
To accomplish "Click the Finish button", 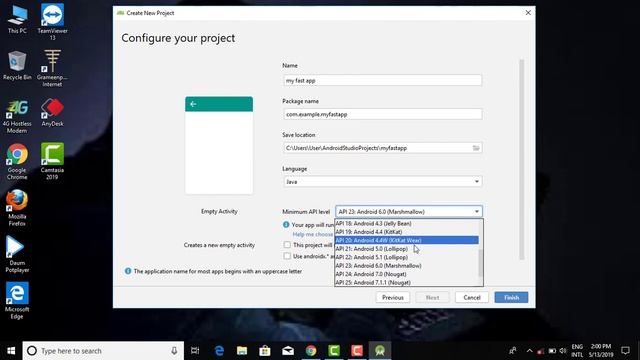I will 511,298.
